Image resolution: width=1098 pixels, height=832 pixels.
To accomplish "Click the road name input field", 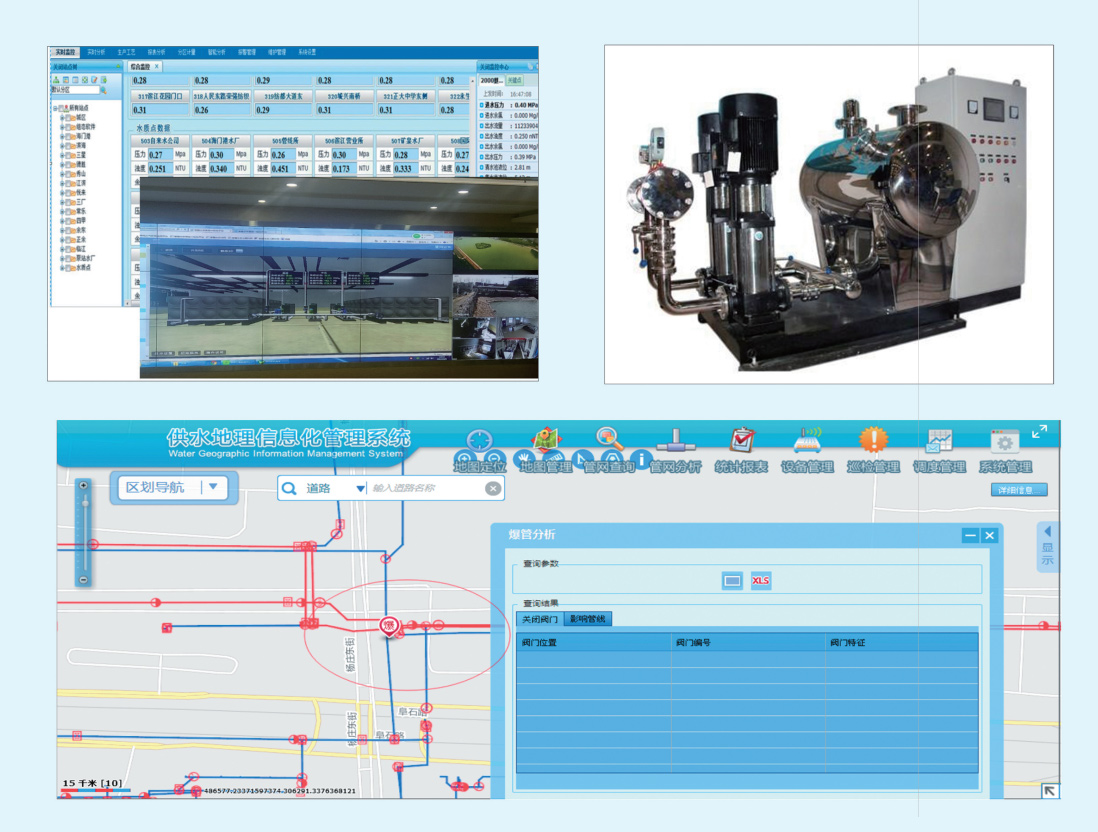I will [427, 488].
